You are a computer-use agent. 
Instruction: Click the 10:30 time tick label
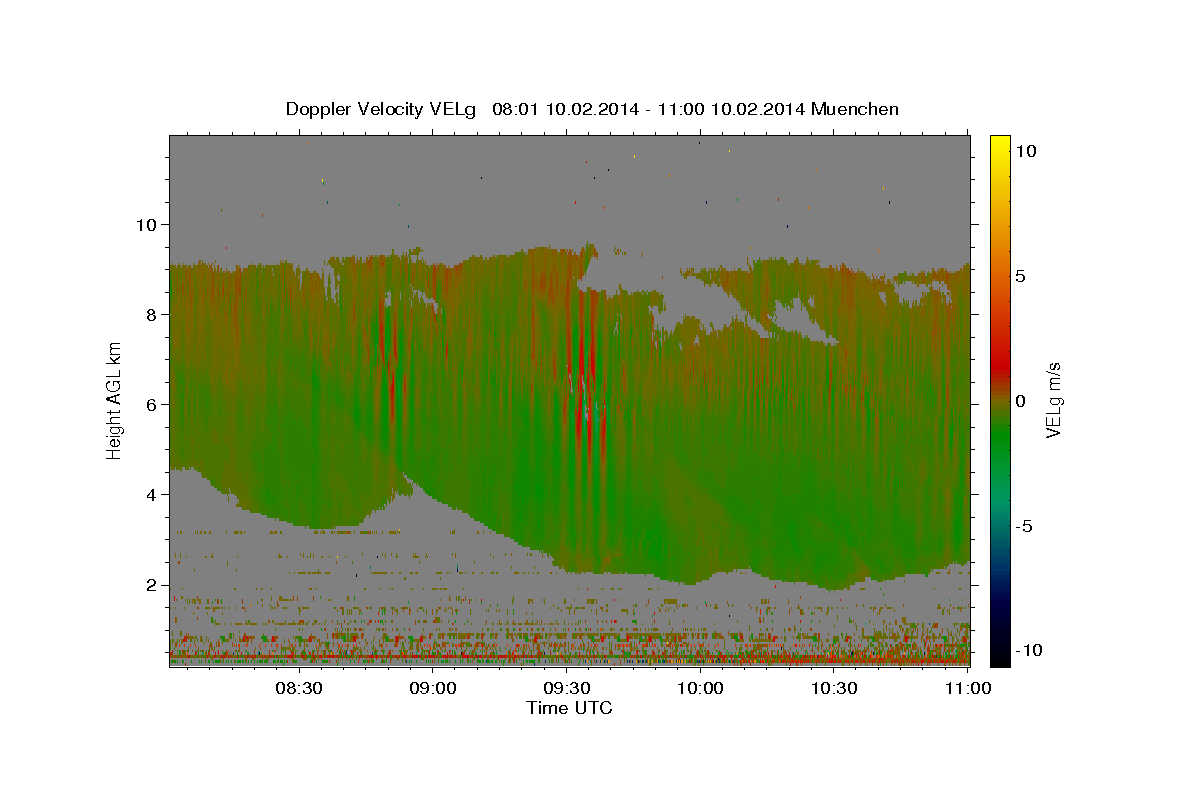coord(834,688)
